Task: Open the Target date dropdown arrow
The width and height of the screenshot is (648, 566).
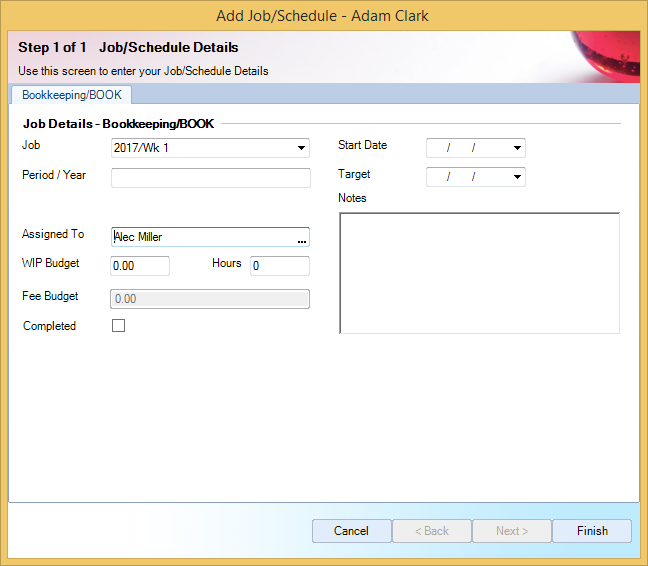Action: [517, 177]
